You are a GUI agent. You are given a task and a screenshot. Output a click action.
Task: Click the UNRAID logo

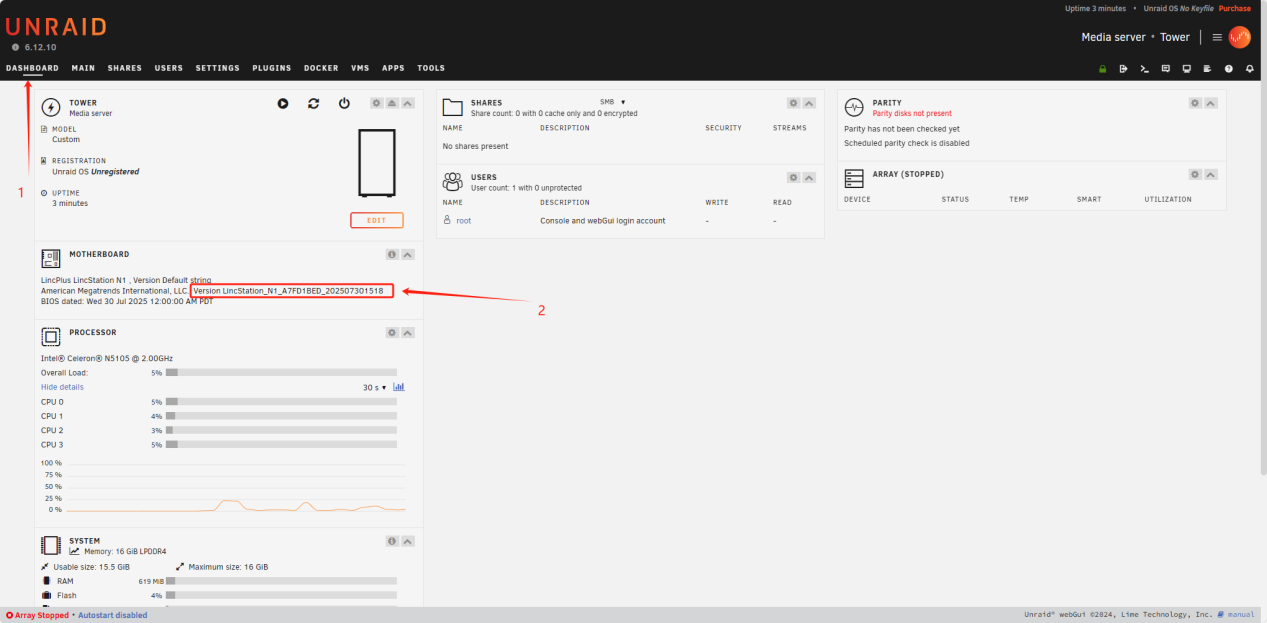tap(56, 27)
